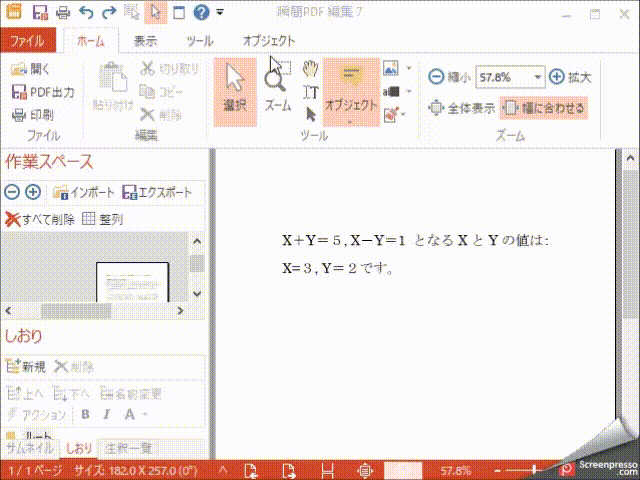The height and width of the screenshot is (480, 640).
Task: Select the text selection I-beam tool
Action: [310, 92]
